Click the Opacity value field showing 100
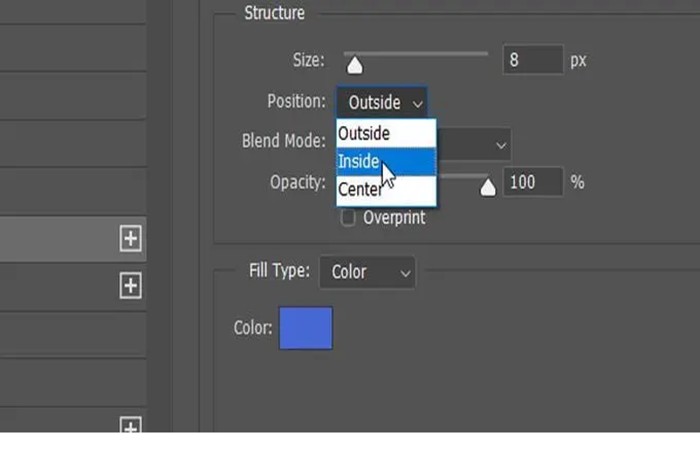The height and width of the screenshot is (450, 700). coord(533,182)
